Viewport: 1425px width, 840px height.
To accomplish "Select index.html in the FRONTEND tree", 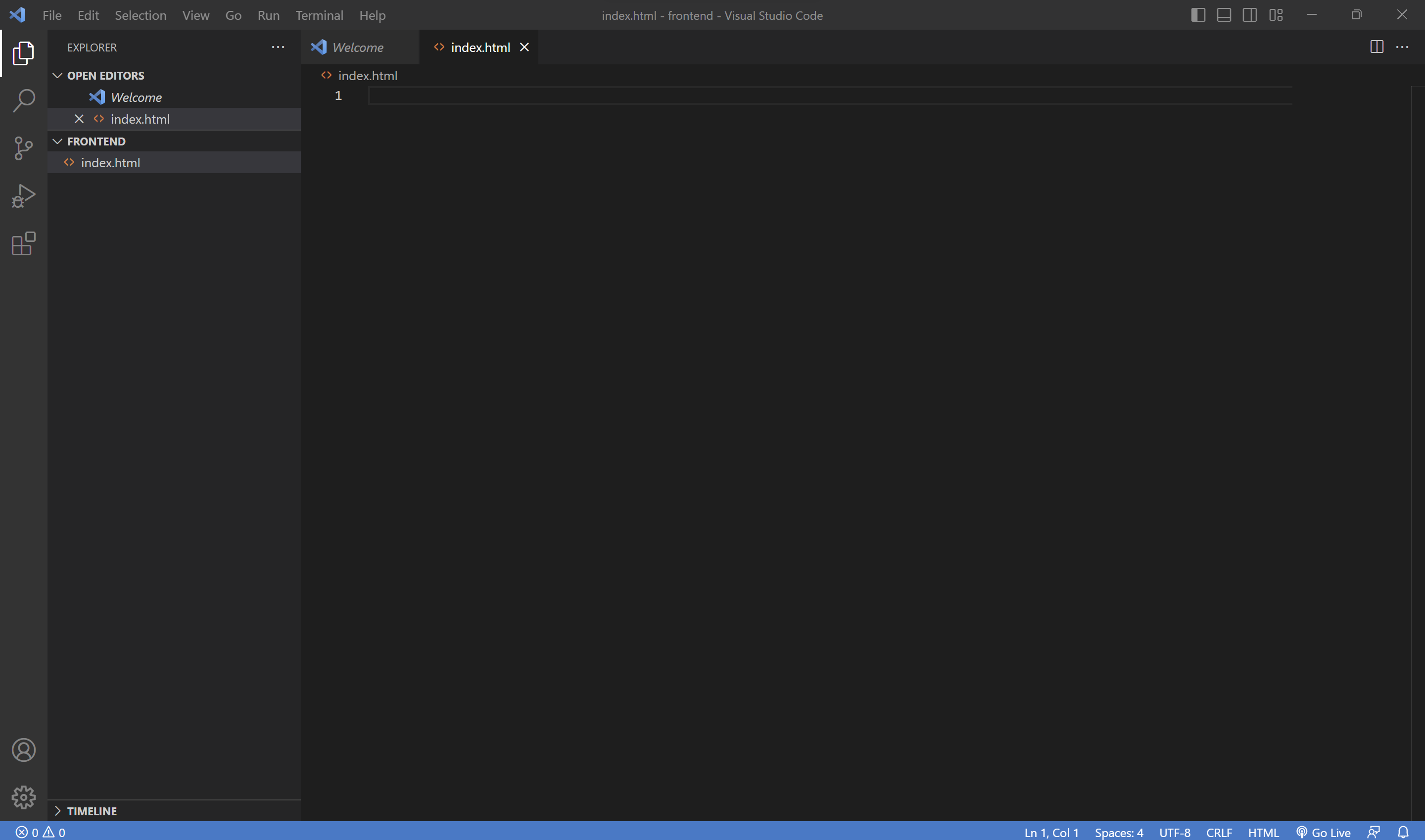I will click(x=110, y=163).
